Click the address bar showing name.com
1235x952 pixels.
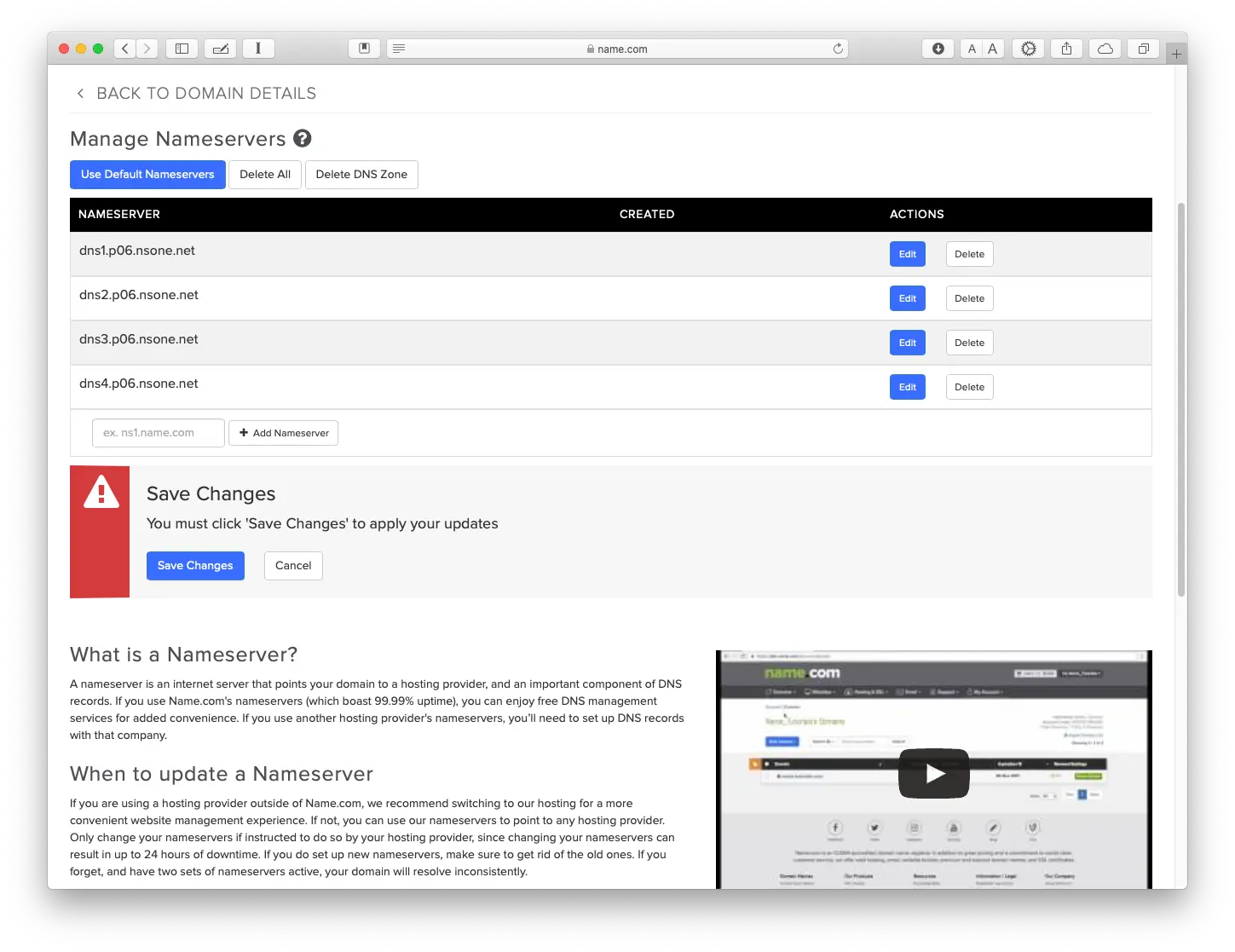coord(617,49)
